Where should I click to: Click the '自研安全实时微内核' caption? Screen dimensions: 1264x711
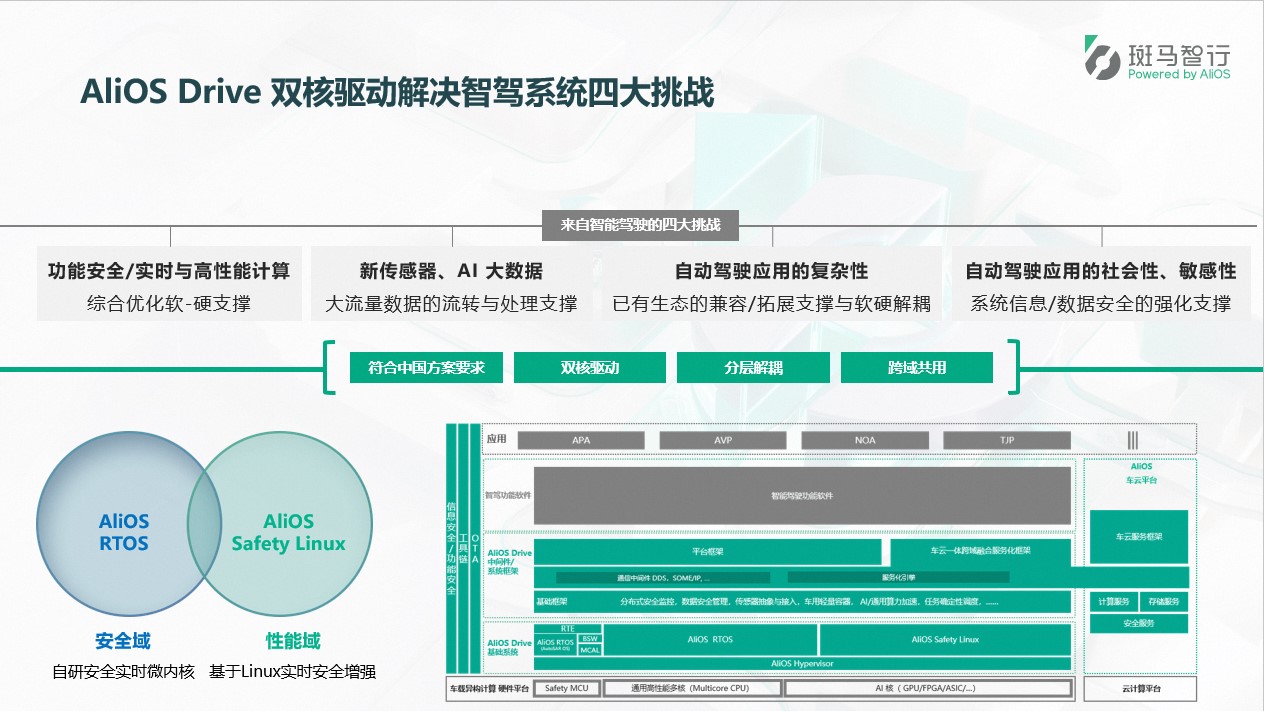pyautogui.click(x=123, y=672)
